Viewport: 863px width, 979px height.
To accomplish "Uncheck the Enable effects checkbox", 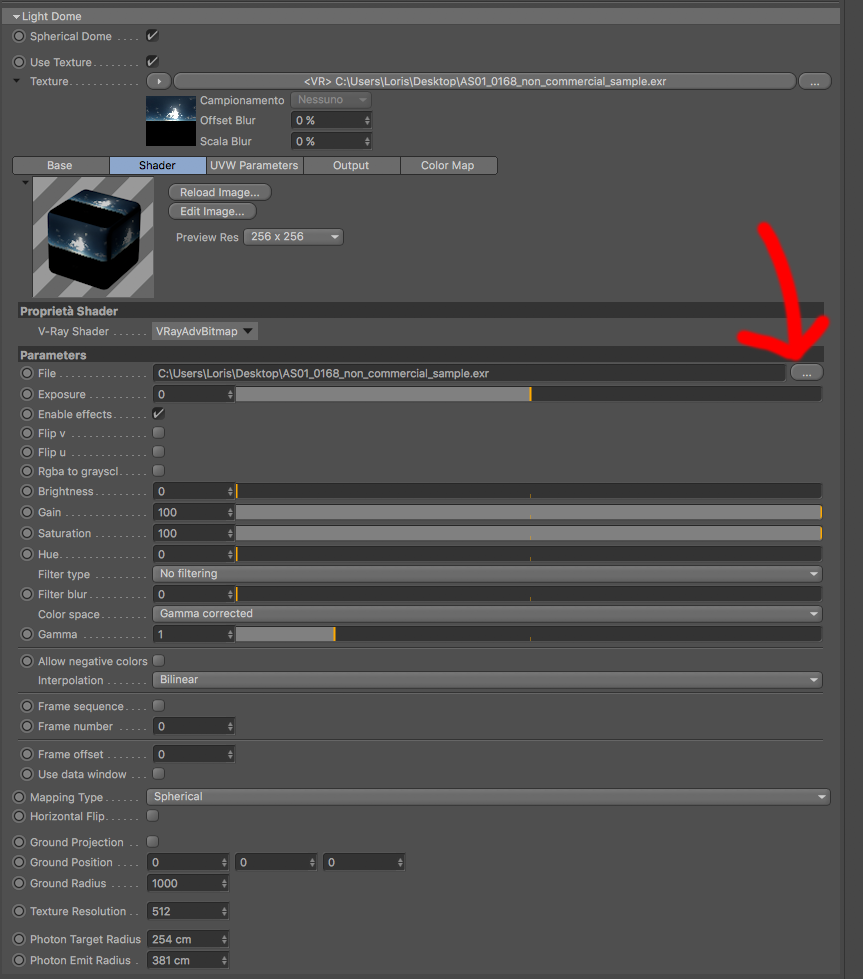I will click(159, 413).
